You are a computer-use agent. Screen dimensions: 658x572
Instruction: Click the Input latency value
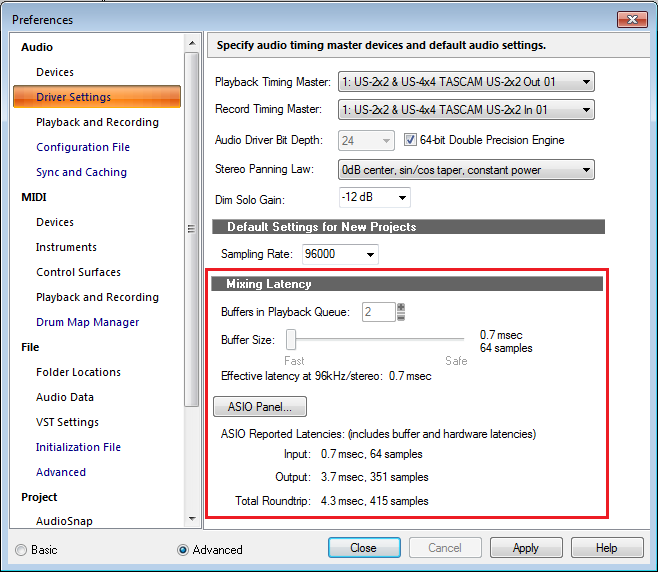(x=371, y=454)
